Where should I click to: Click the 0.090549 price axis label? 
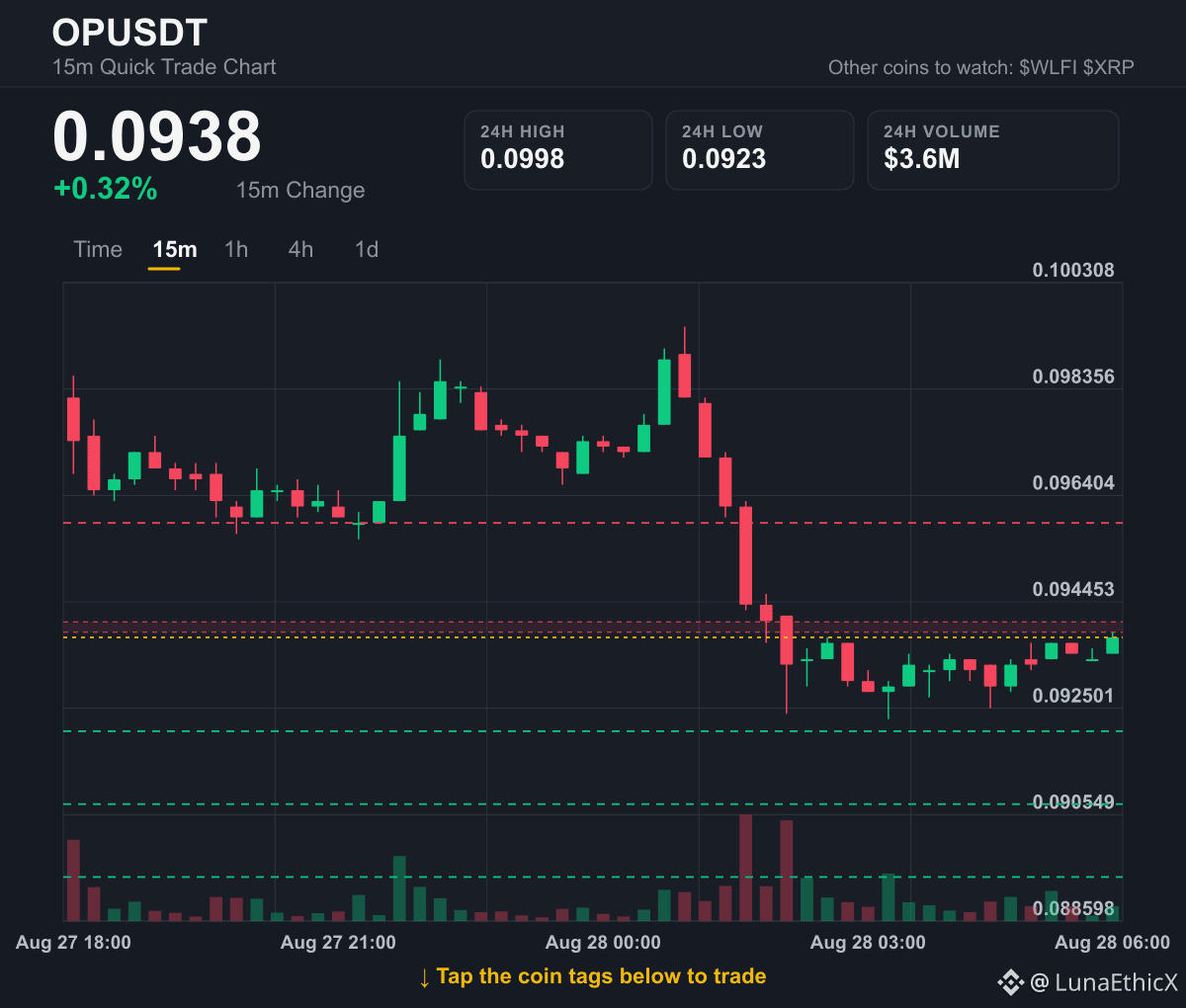[x=1073, y=801]
